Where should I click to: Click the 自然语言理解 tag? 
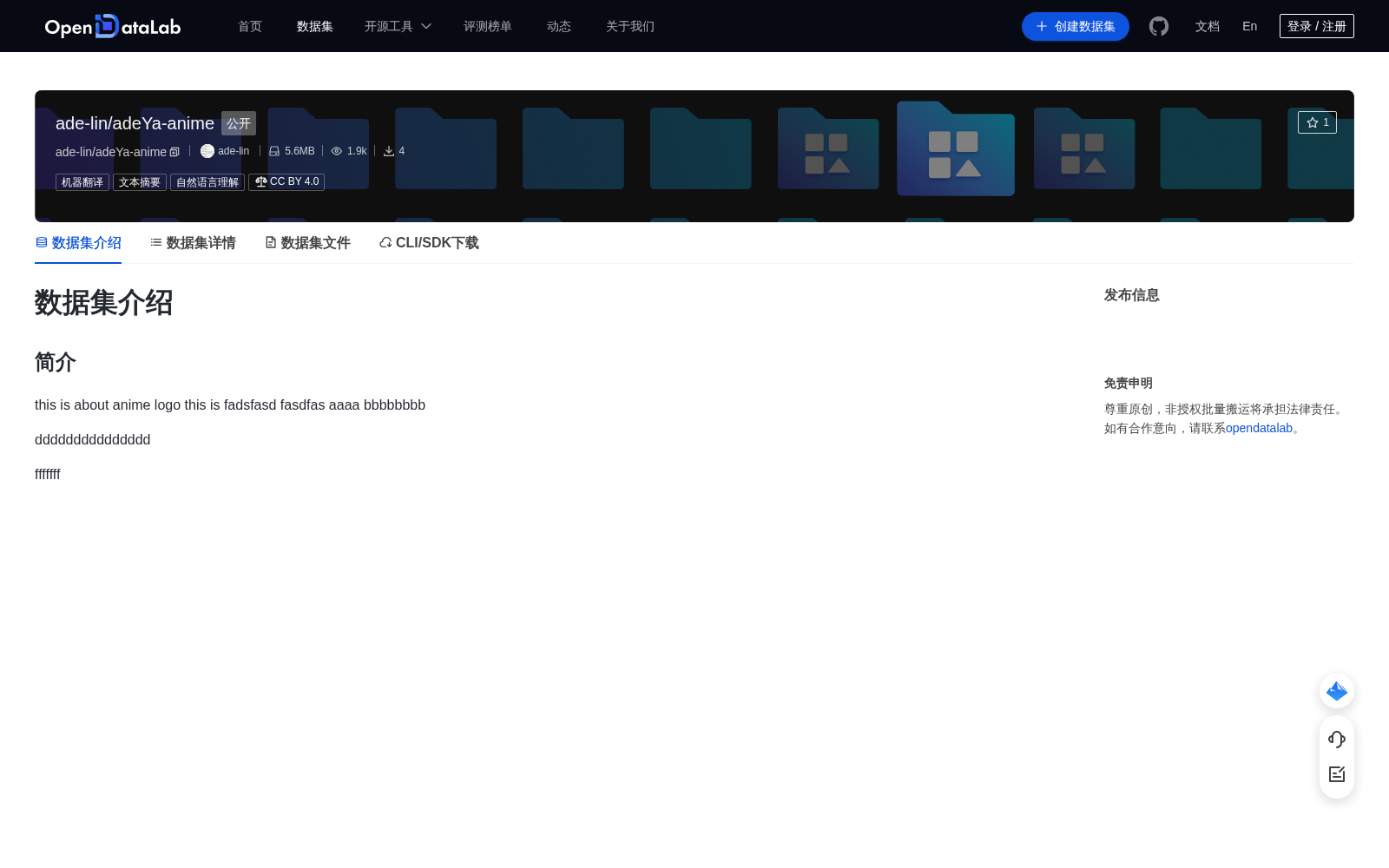pos(207,182)
